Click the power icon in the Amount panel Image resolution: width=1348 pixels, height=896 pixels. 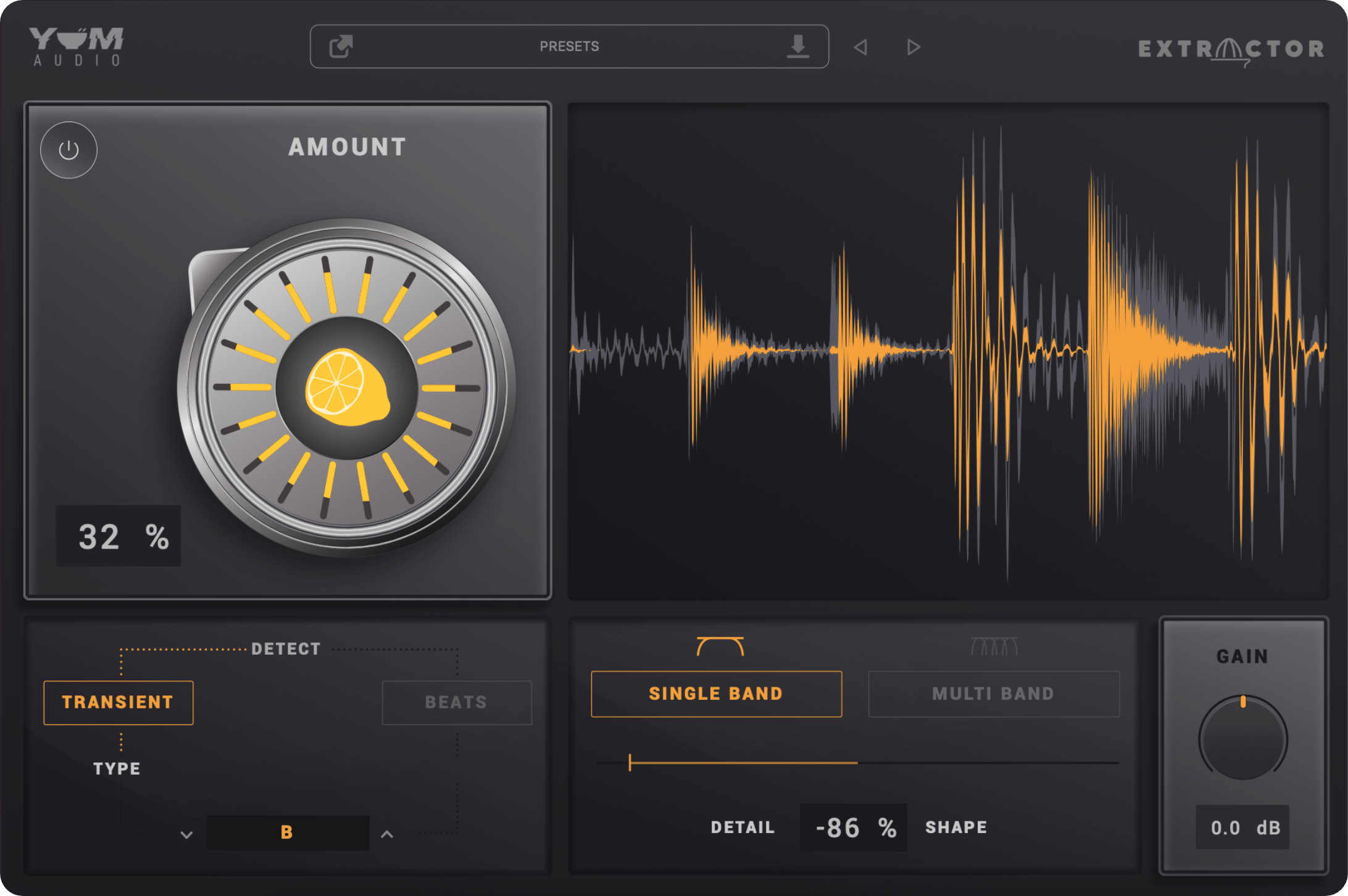point(68,150)
